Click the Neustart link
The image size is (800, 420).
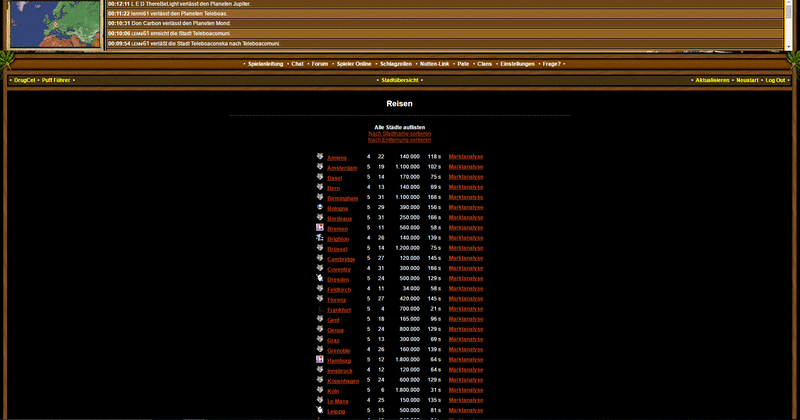point(747,80)
